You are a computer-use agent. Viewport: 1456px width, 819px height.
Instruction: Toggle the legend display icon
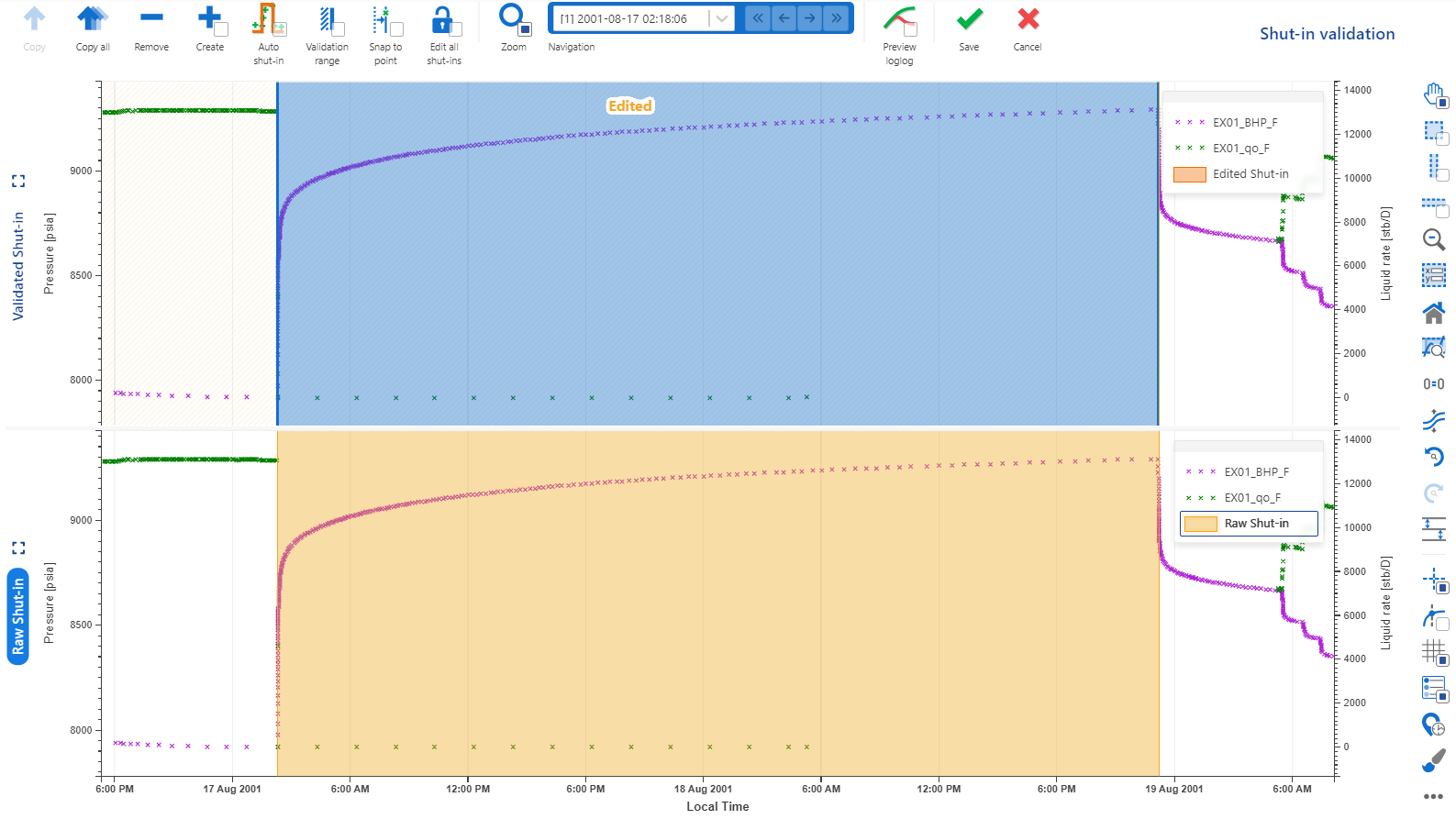[x=1434, y=688]
